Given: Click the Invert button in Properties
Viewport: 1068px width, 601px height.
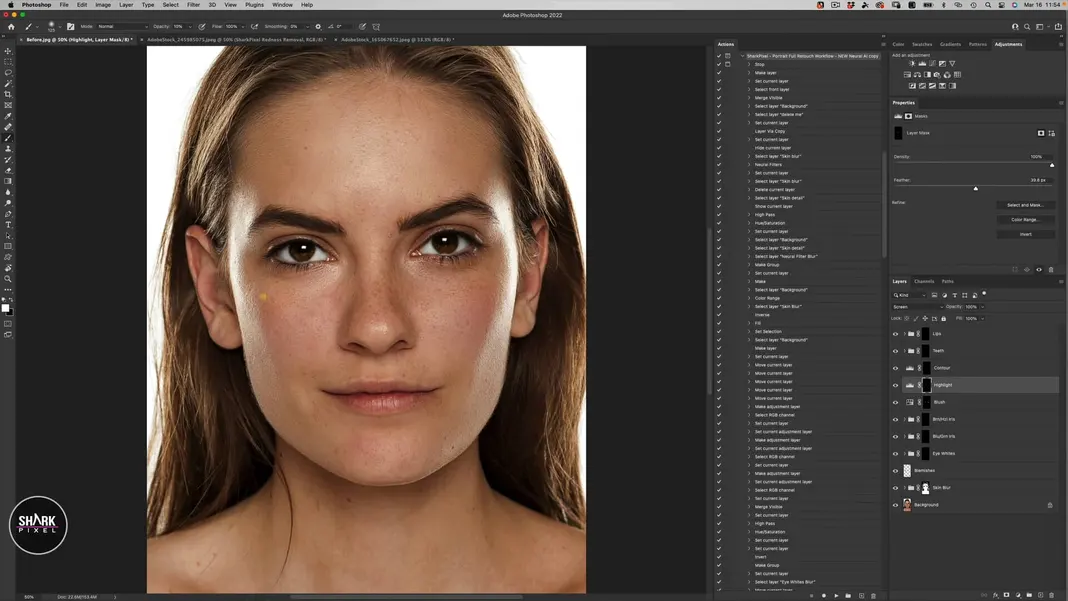Looking at the screenshot, I should point(1025,234).
